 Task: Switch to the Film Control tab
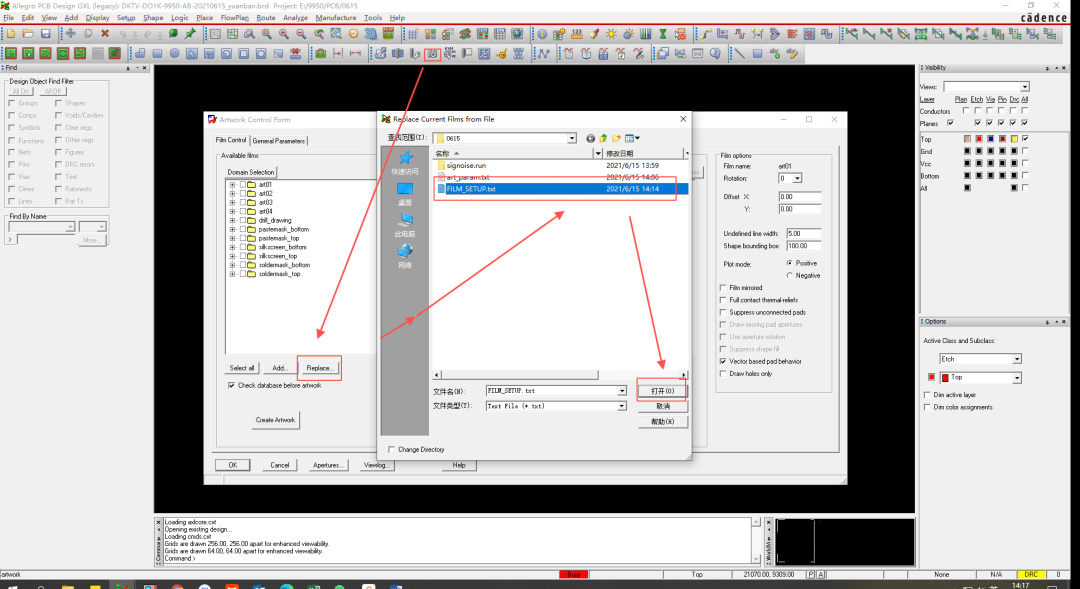point(231,140)
